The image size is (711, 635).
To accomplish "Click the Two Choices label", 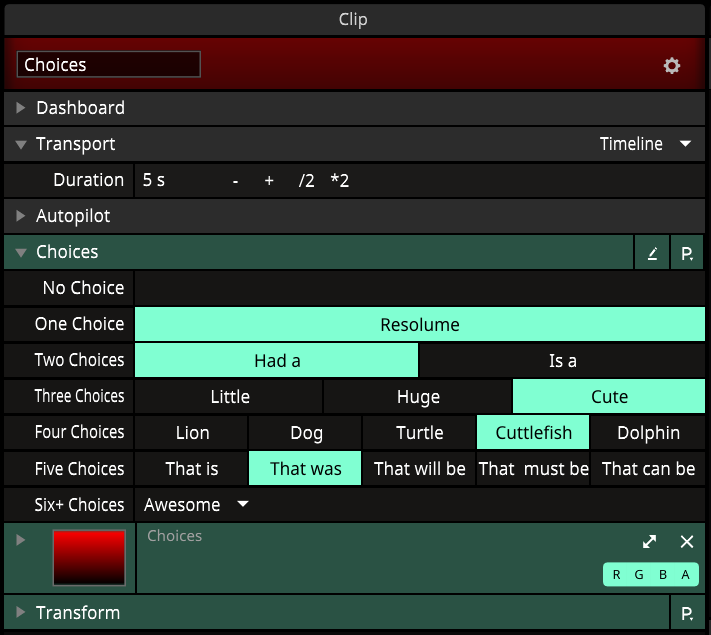I will click(x=79, y=360).
